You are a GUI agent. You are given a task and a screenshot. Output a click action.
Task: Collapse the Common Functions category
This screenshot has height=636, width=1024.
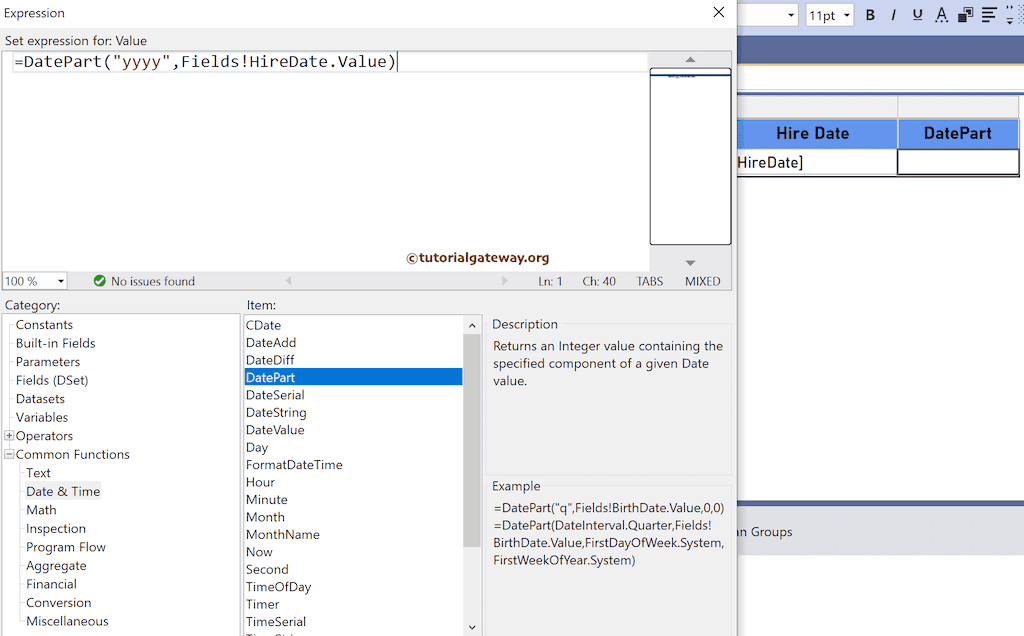pyautogui.click(x=8, y=454)
